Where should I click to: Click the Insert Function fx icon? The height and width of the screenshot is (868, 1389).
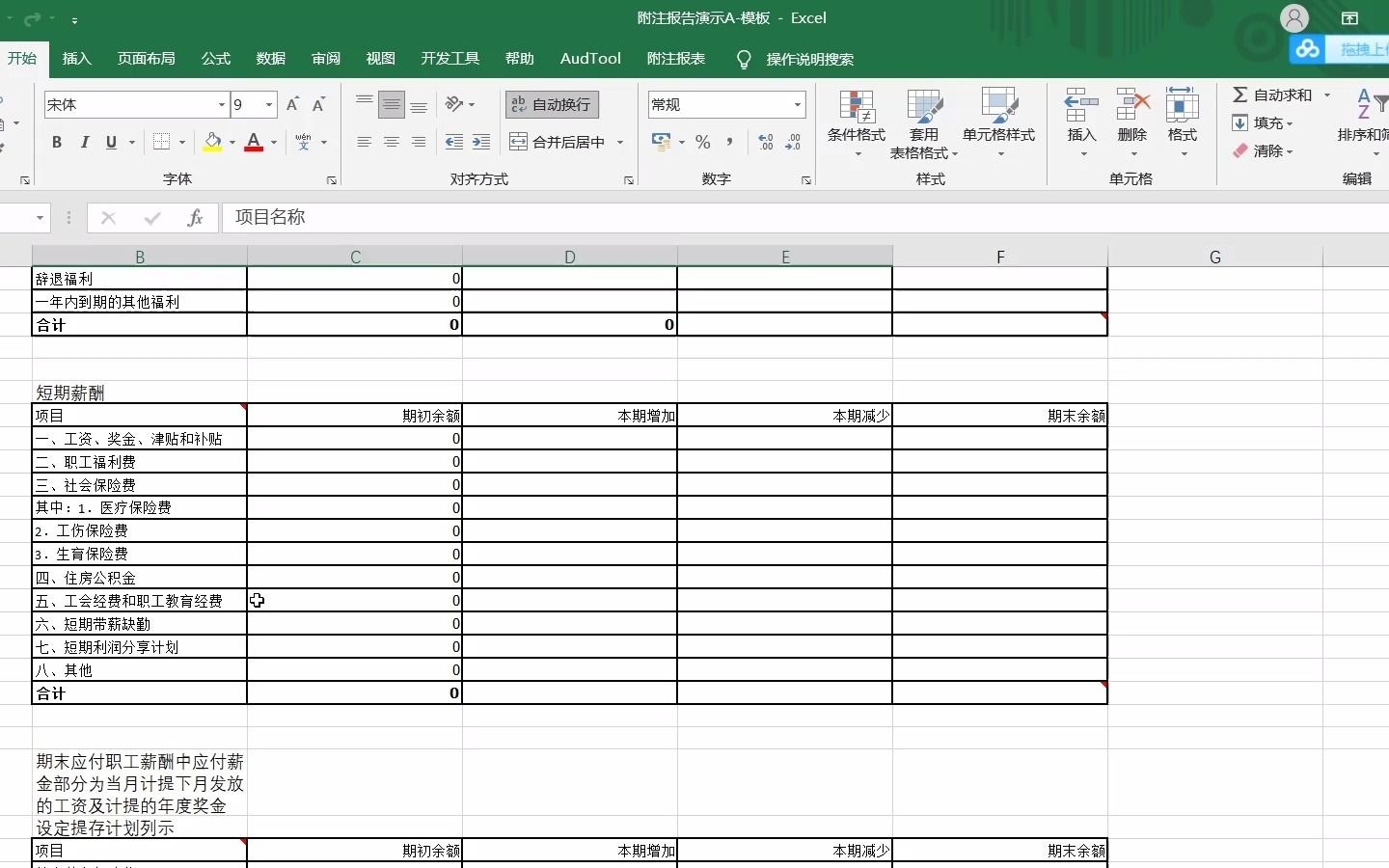pyautogui.click(x=195, y=218)
